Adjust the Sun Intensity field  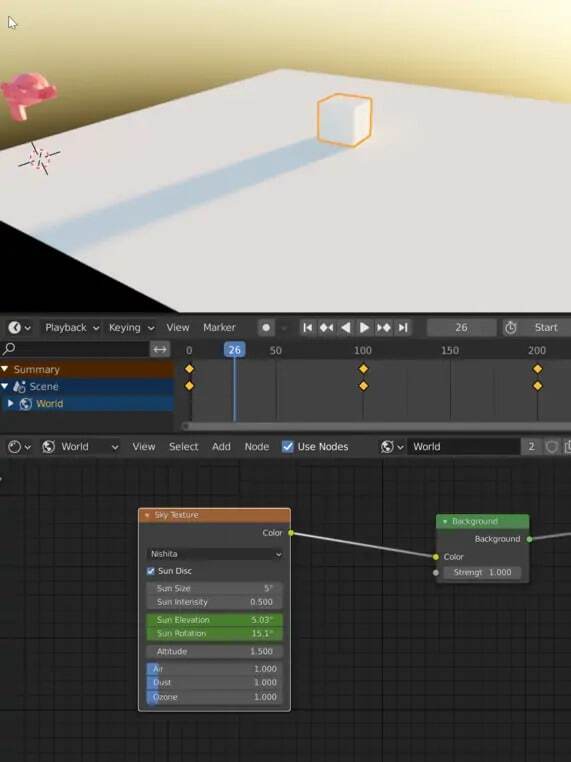(214, 602)
